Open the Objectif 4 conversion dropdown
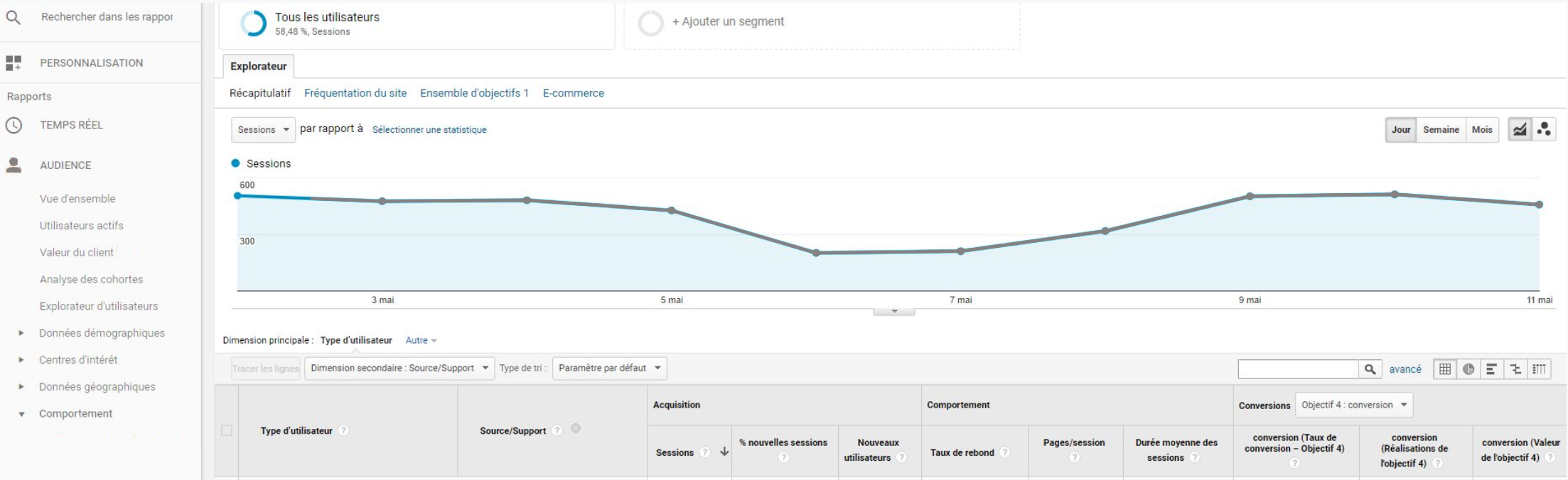The width and height of the screenshot is (1568, 480). (x=1354, y=405)
